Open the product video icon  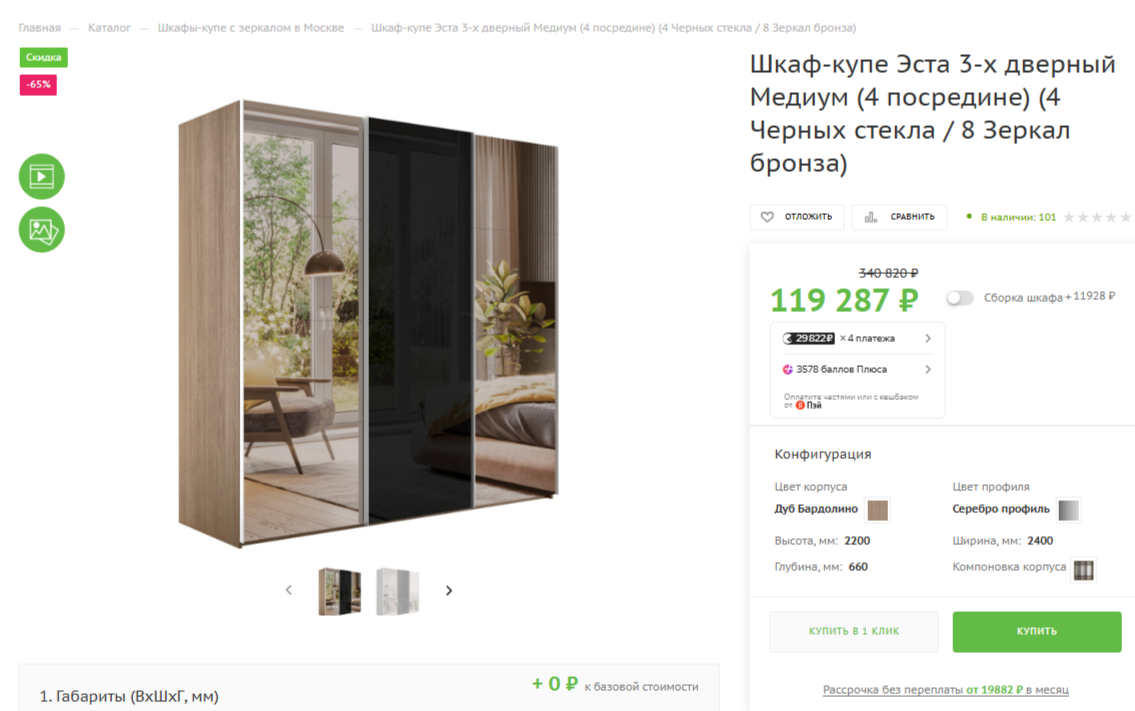click(x=41, y=176)
